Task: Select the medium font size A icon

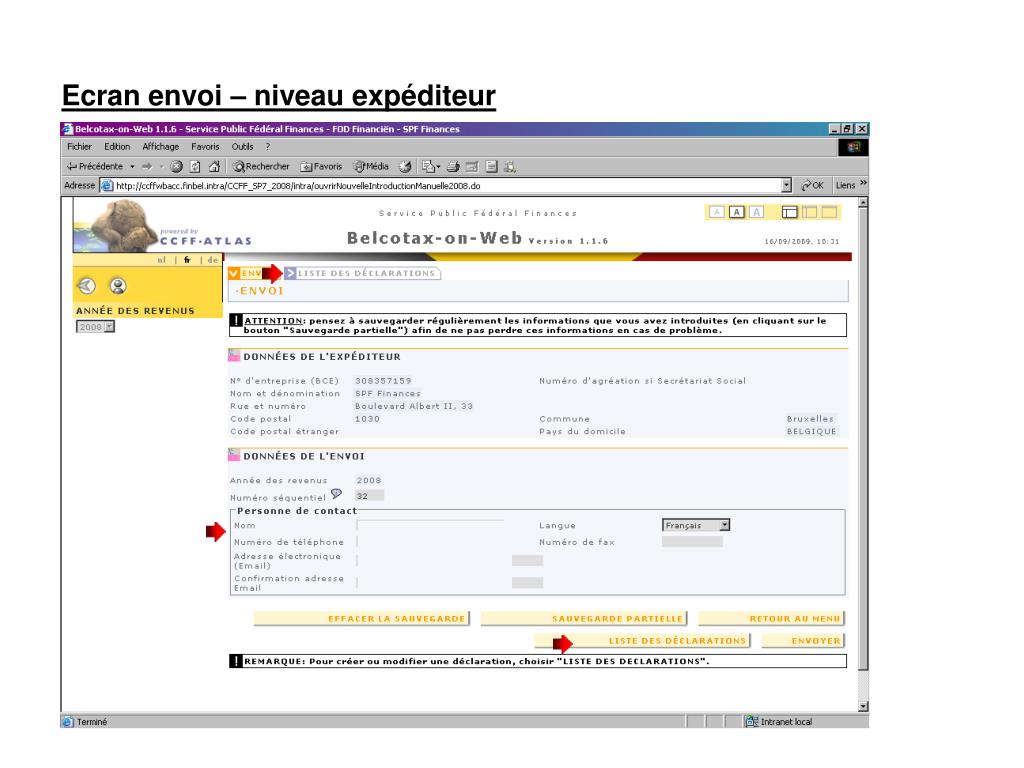Action: click(x=737, y=212)
